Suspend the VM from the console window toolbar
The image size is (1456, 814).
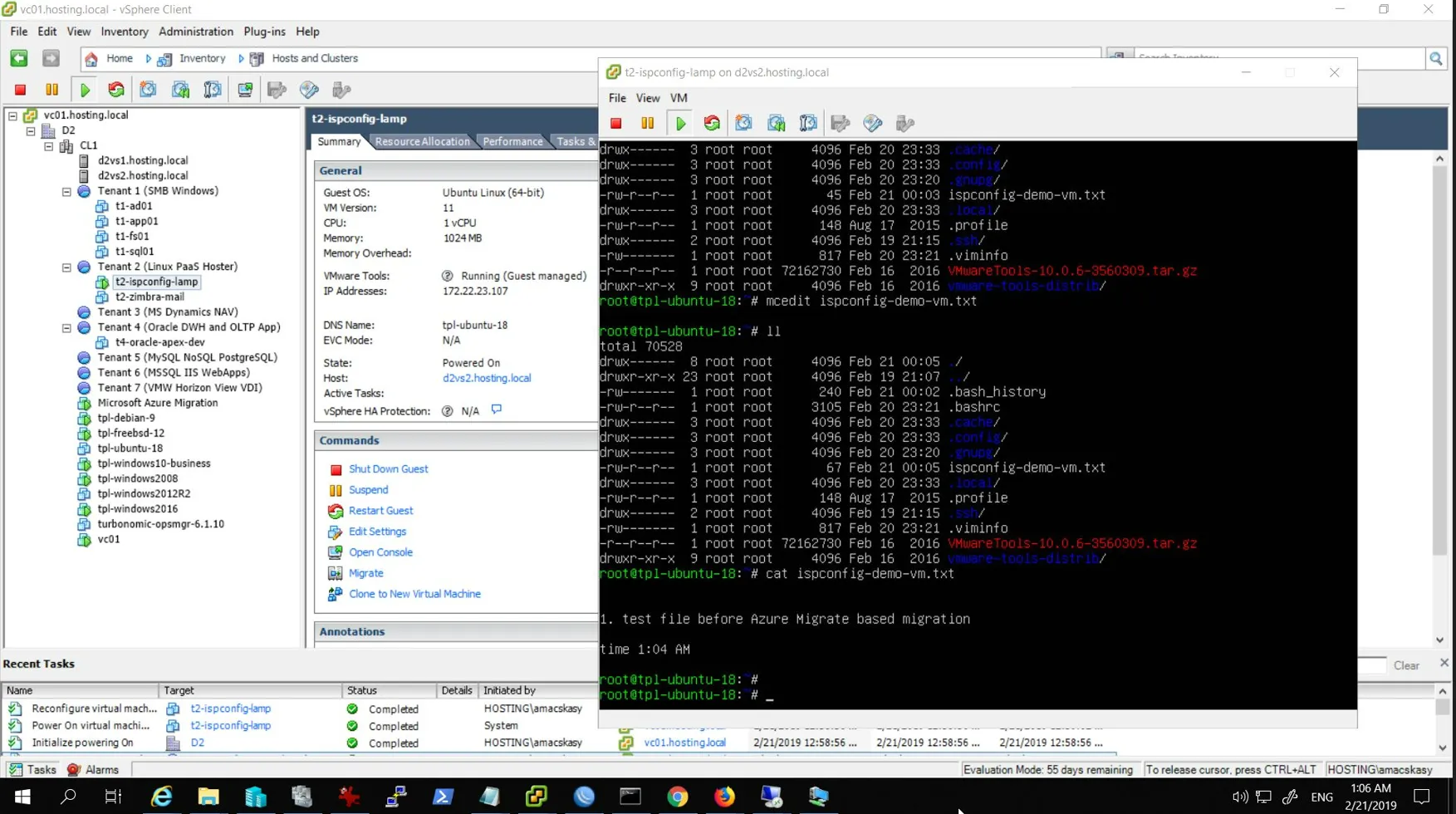pyautogui.click(x=648, y=123)
